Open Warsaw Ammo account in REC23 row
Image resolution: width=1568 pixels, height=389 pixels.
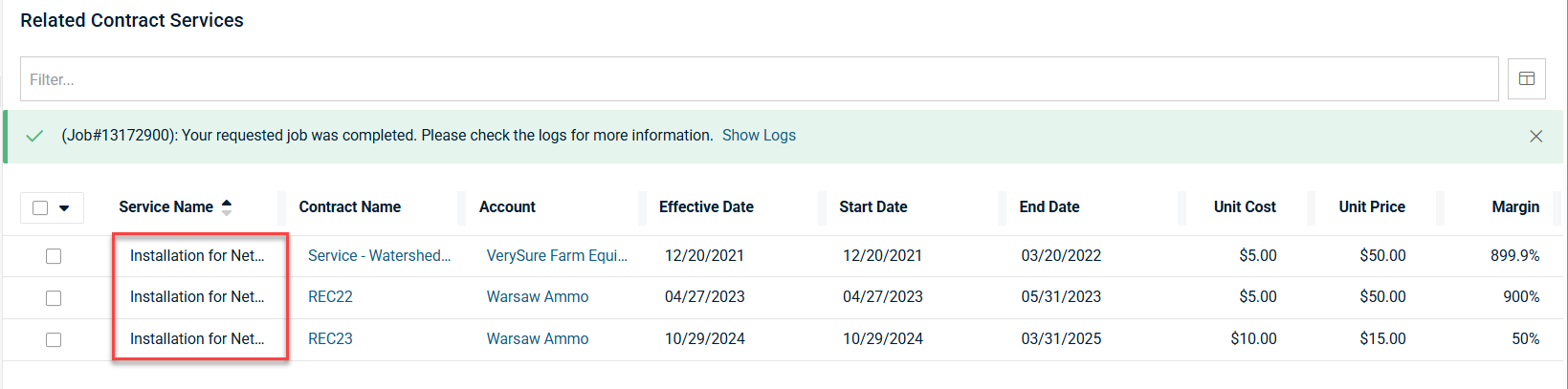pos(537,339)
